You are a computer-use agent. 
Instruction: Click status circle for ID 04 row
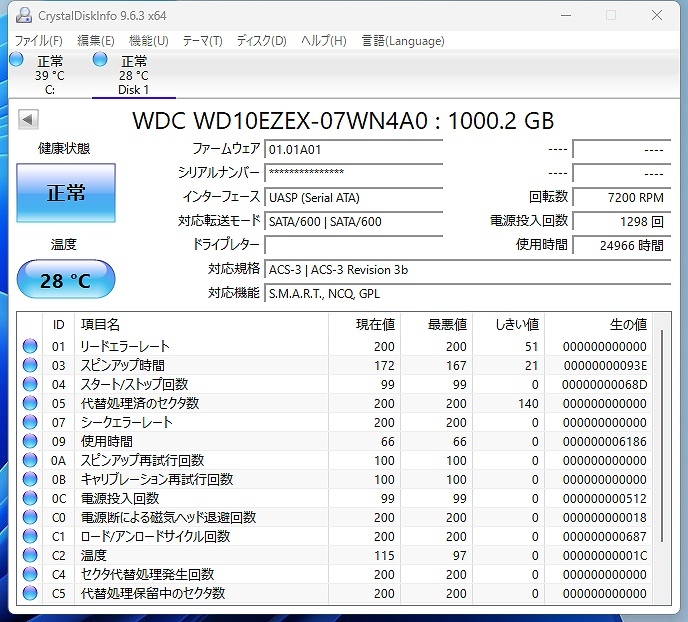point(30,384)
